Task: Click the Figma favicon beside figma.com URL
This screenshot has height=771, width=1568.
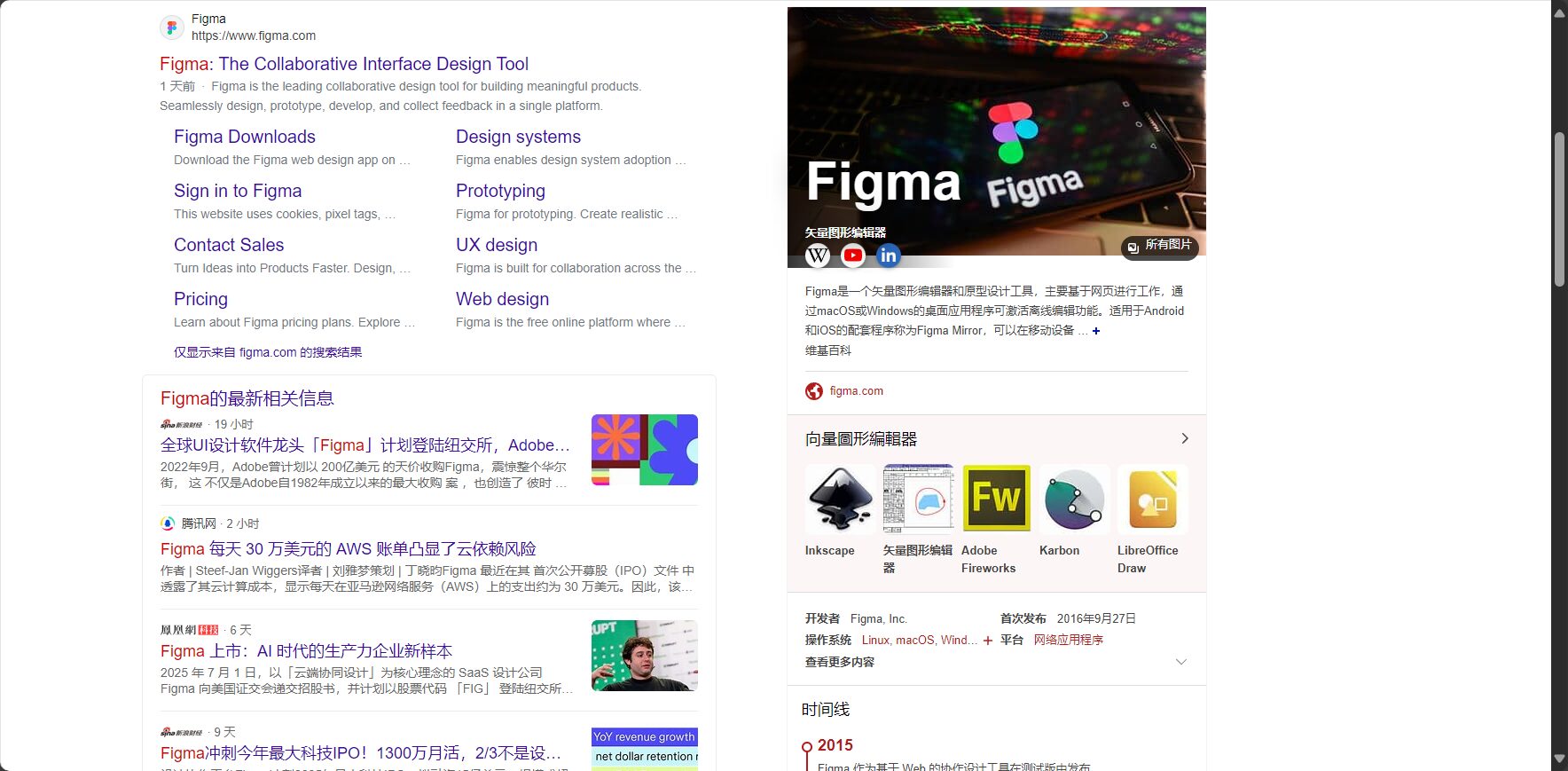Action: click(x=172, y=28)
